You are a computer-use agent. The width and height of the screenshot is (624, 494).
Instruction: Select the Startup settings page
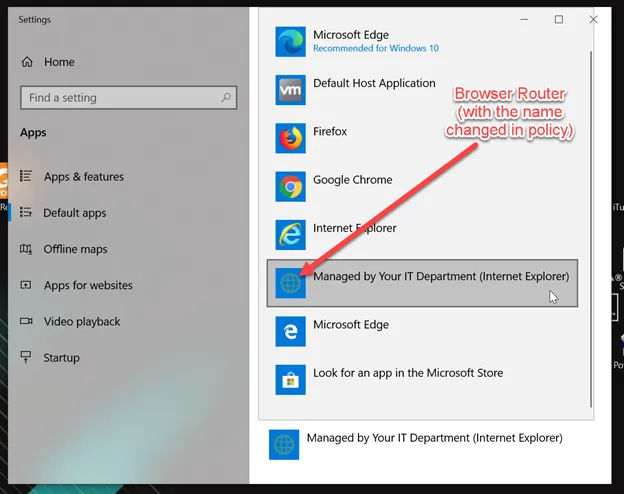click(61, 357)
